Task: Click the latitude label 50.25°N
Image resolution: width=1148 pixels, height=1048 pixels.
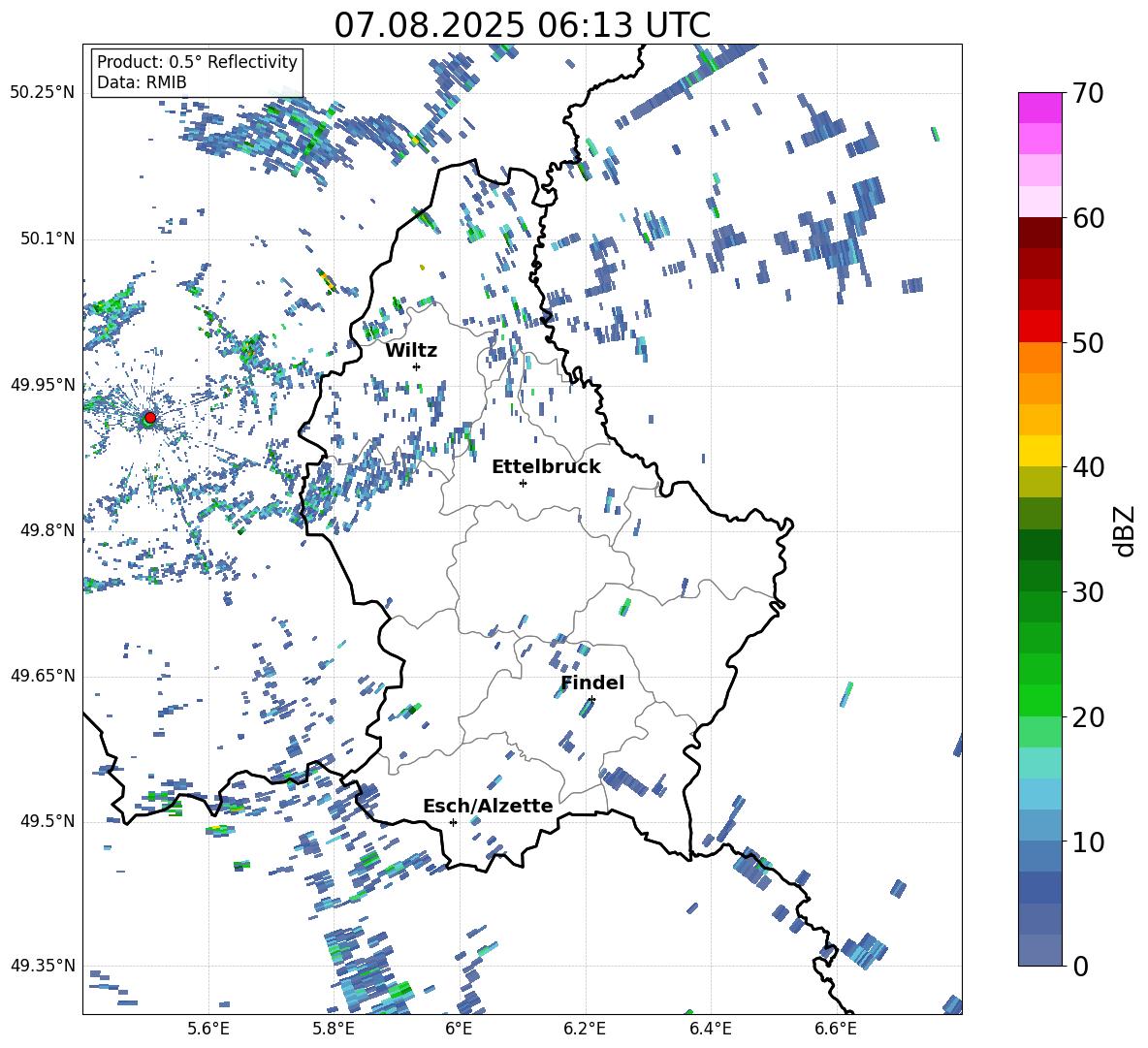Action: click(x=42, y=93)
